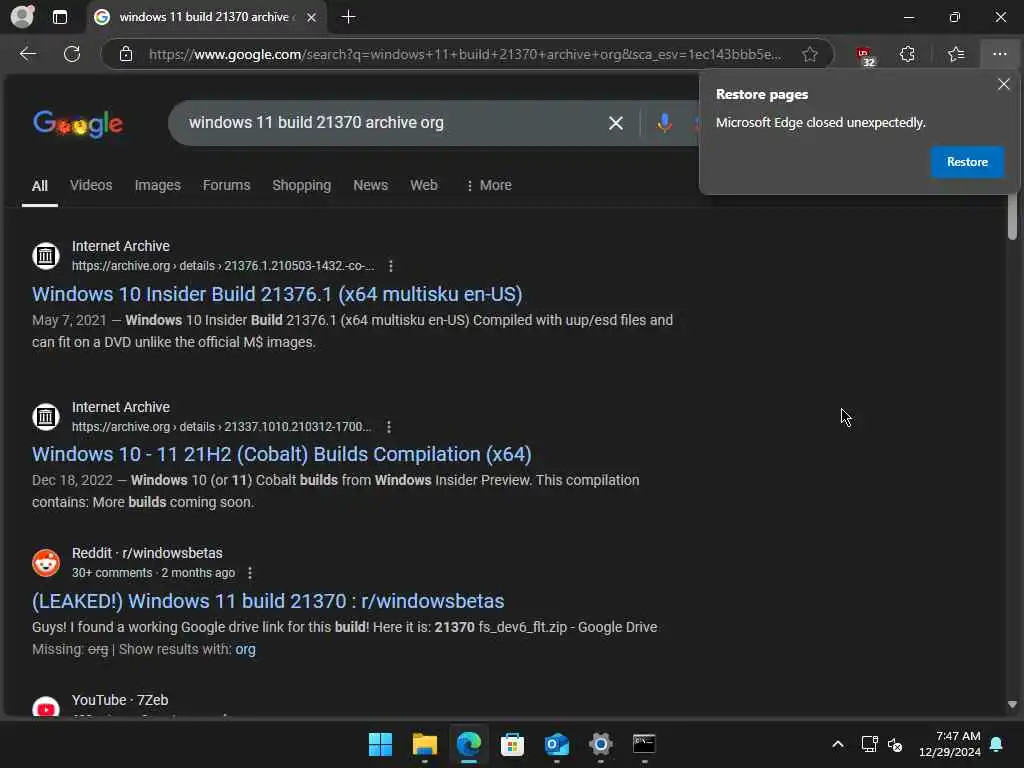Screen dimensions: 1024x768
Task: Select the All results tab
Action: coord(40,186)
